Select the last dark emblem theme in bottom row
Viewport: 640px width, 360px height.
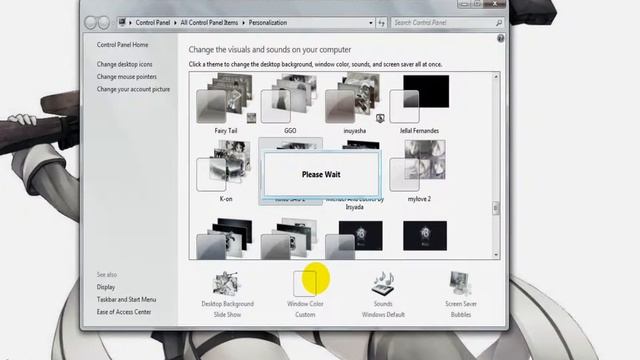(425, 236)
